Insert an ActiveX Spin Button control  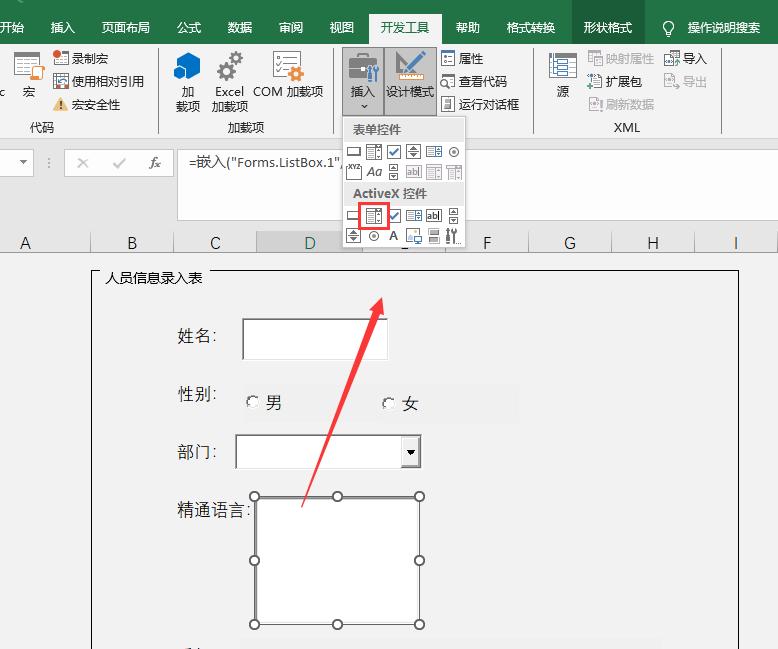click(x=353, y=236)
